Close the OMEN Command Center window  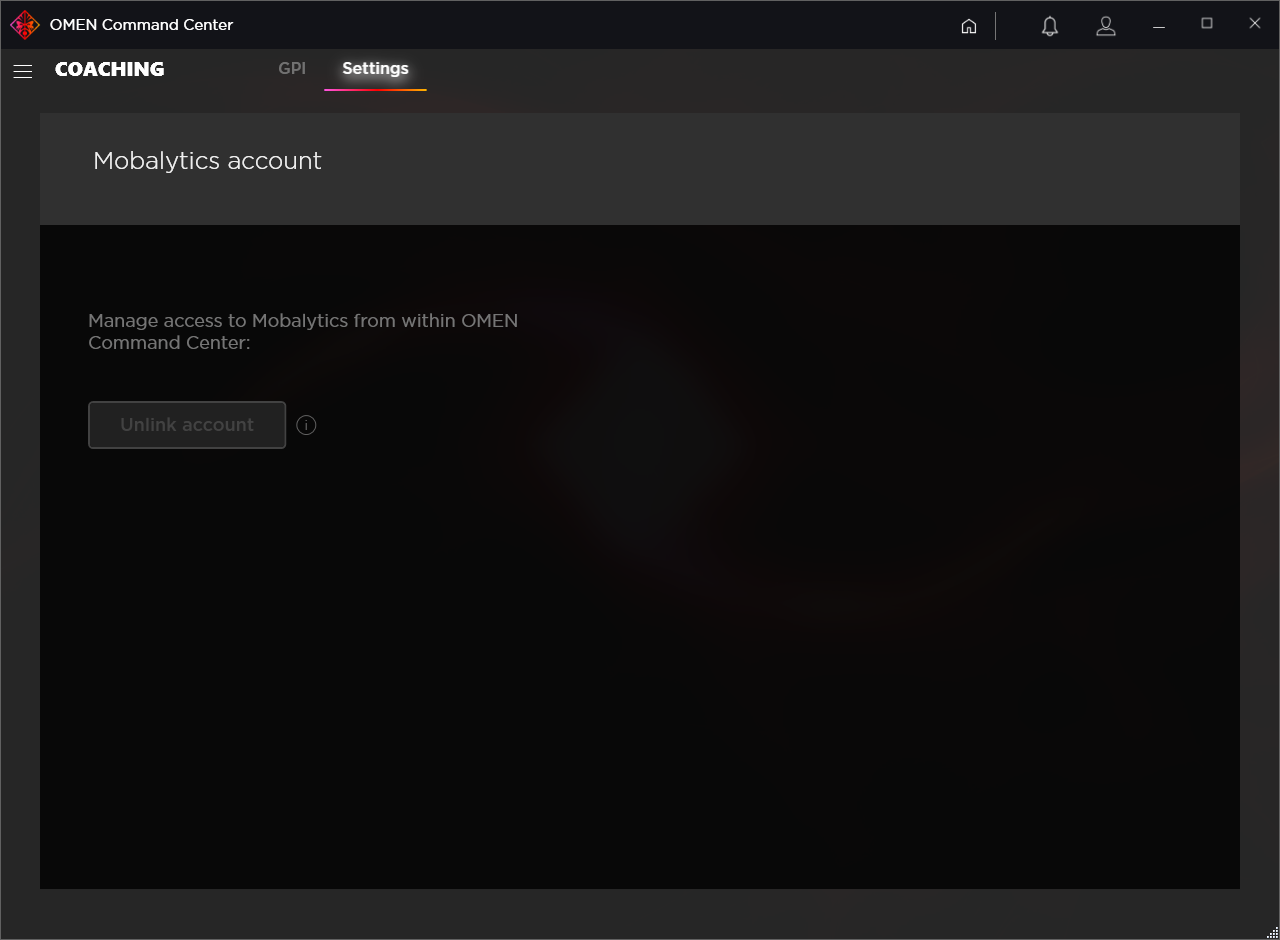[1255, 24]
